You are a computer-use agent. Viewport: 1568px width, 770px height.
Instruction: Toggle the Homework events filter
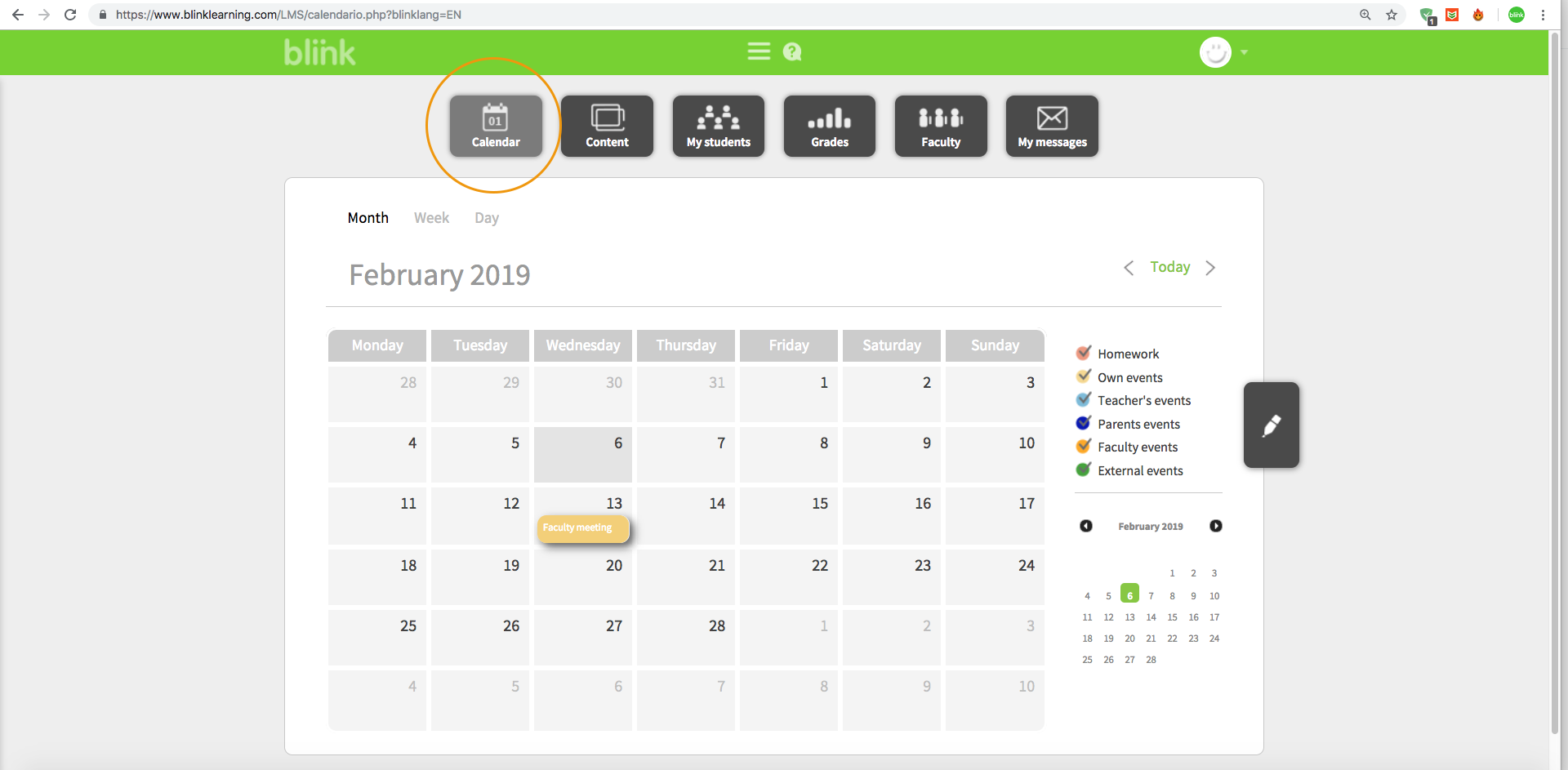click(1084, 354)
